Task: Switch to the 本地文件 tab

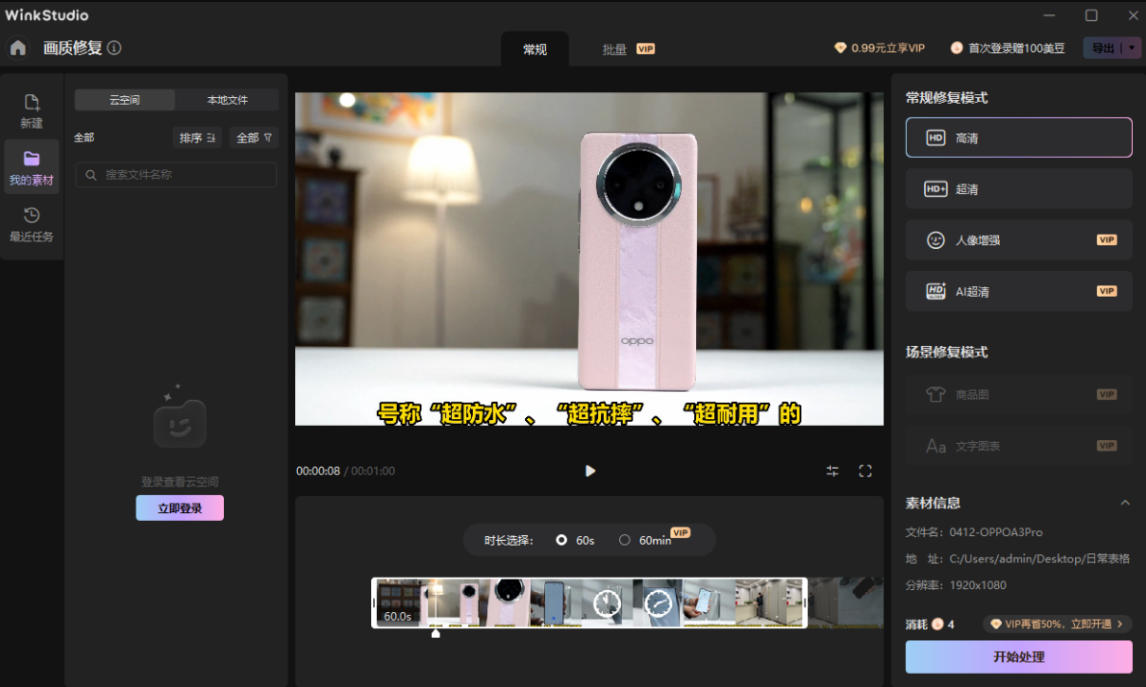Action: [x=227, y=100]
